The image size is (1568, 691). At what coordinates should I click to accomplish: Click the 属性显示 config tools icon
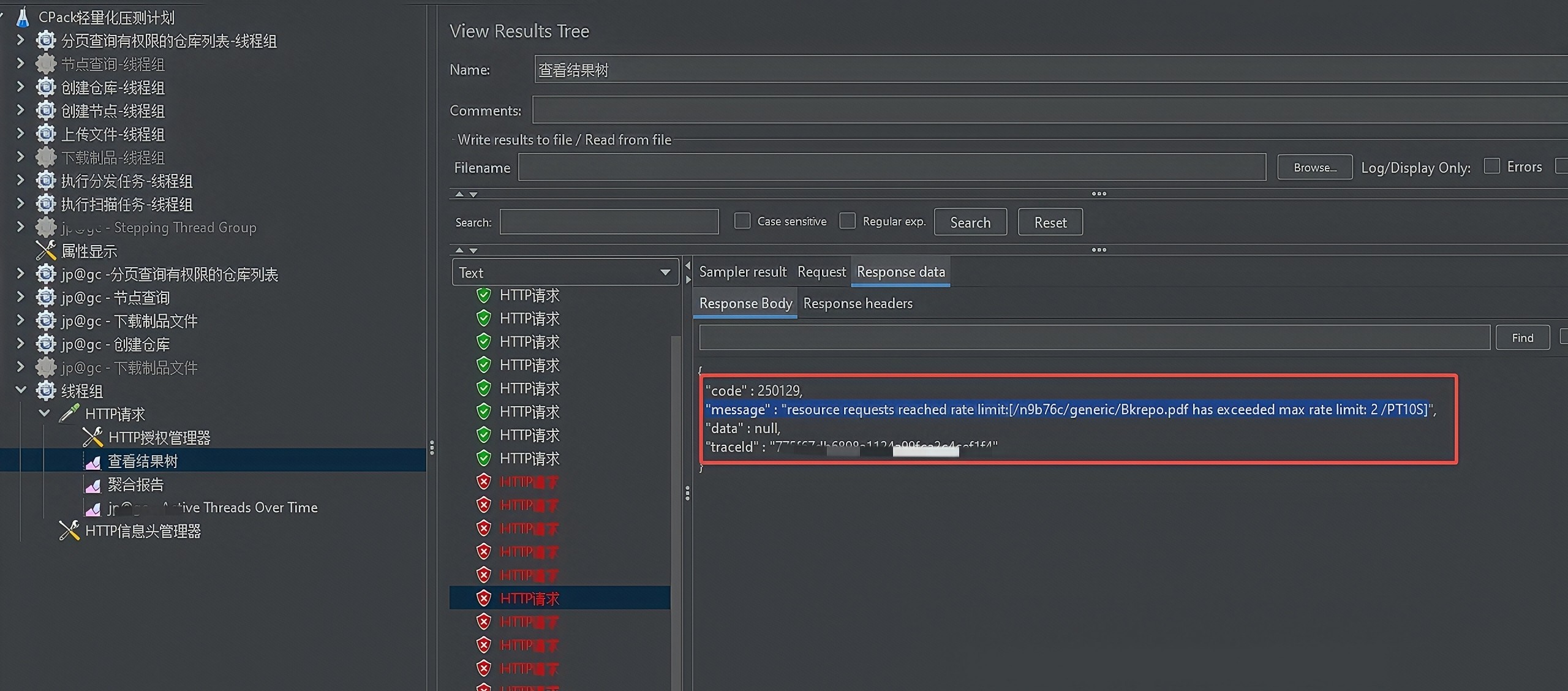(46, 251)
